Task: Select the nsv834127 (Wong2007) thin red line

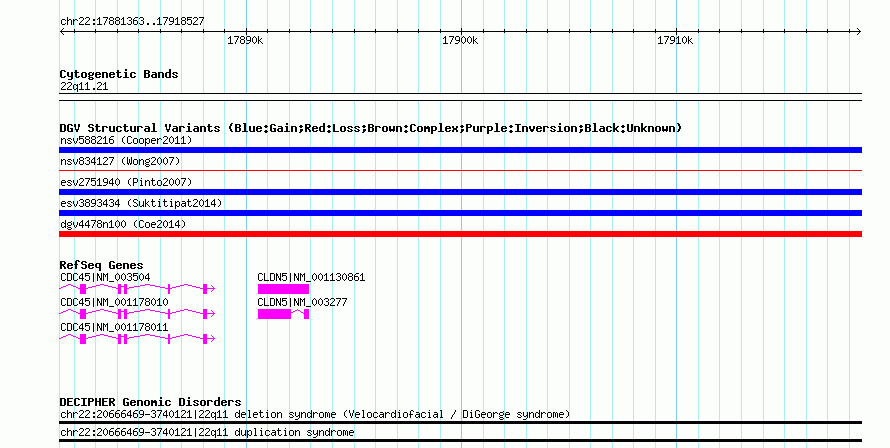Action: [460, 170]
